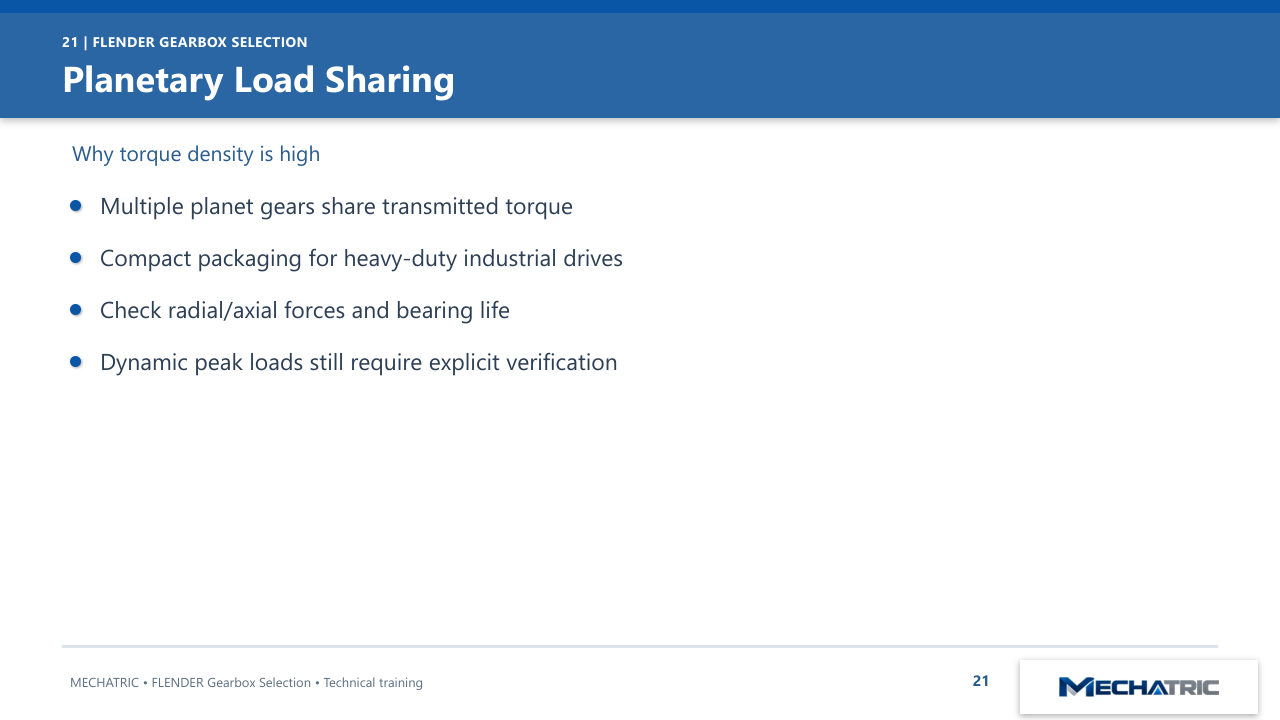Select bullet 'Compact packaging for heavy-duty industrial drives'
This screenshot has width=1280, height=720.
pos(361,259)
